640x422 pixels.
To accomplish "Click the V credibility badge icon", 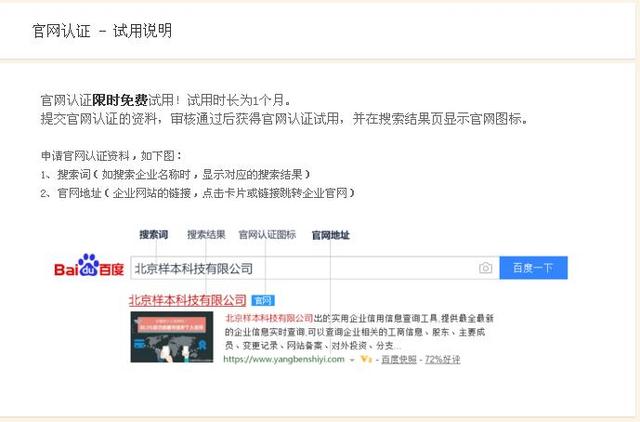I will tap(366, 360).
